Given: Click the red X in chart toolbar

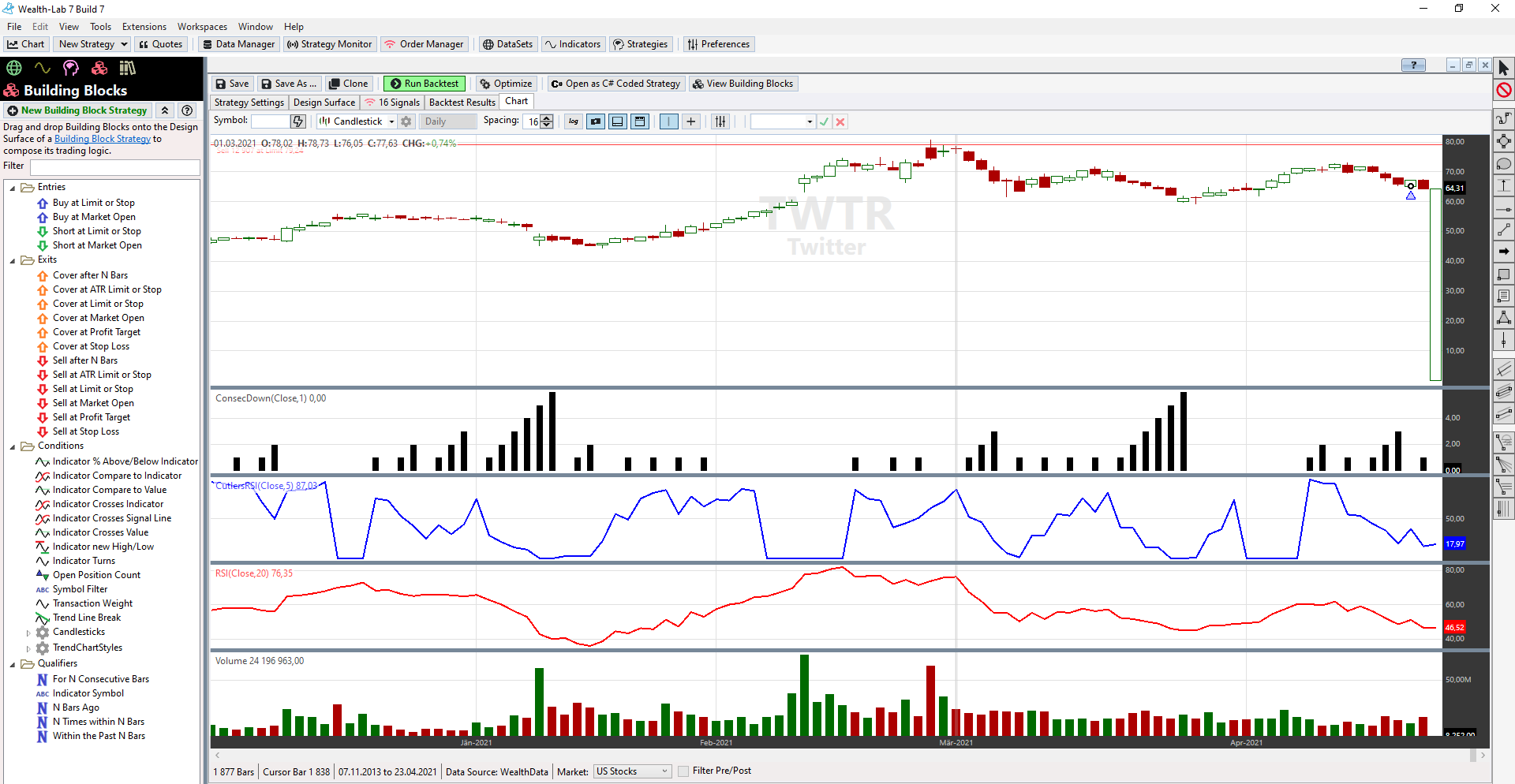Looking at the screenshot, I should click(840, 121).
